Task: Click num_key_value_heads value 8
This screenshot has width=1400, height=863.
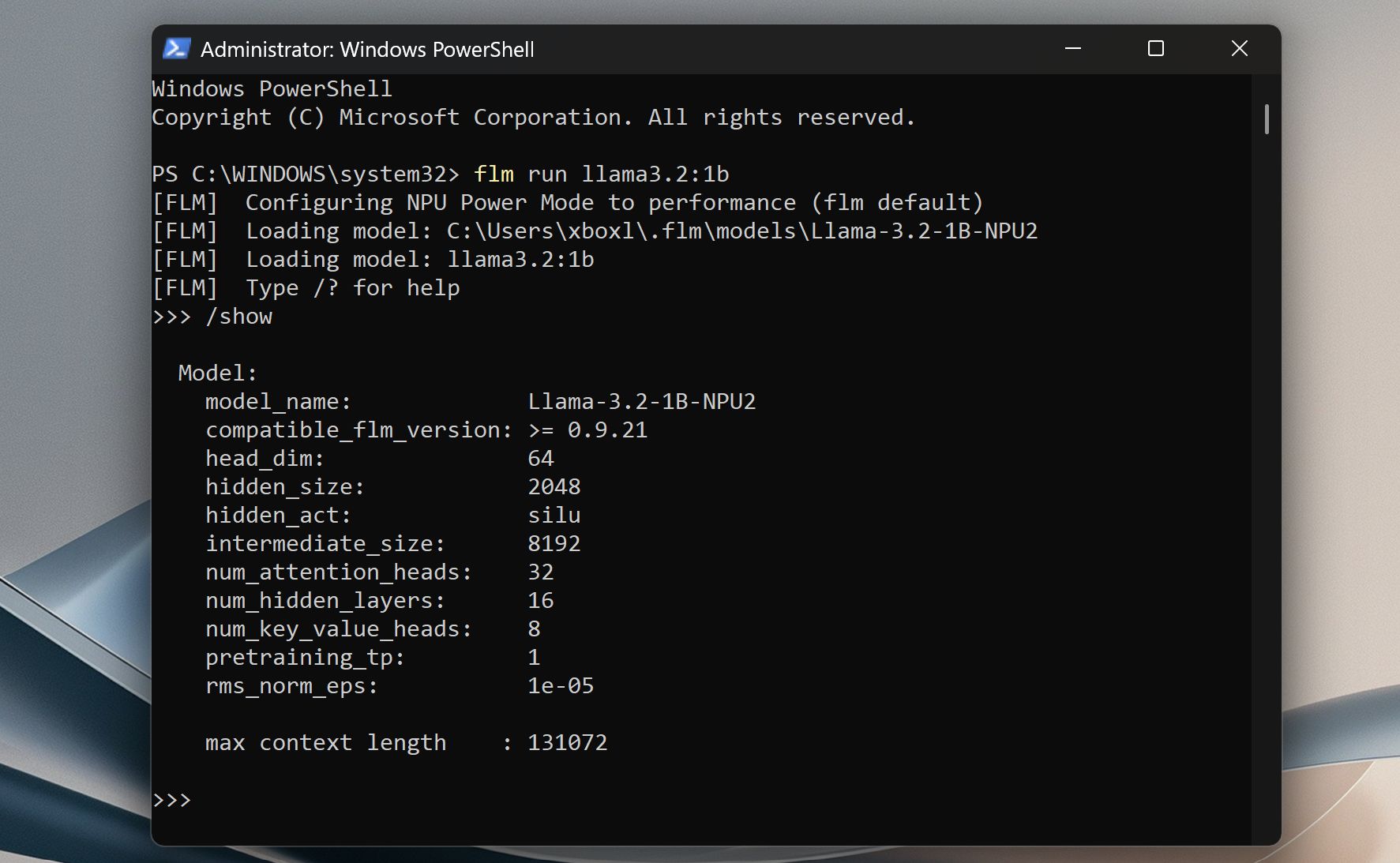Action: pos(535,629)
